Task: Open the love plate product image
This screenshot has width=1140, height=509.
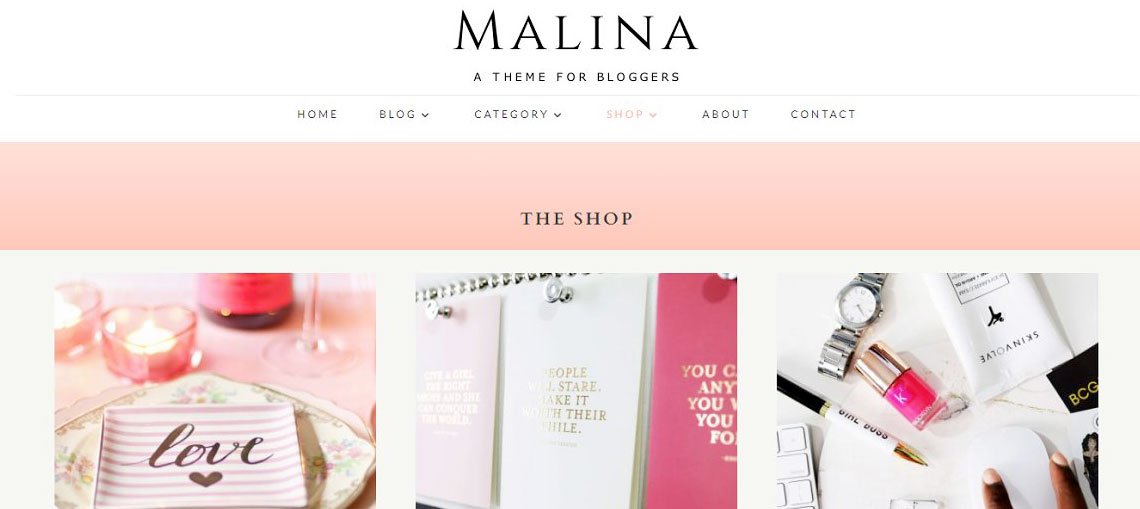Action: pos(215,391)
